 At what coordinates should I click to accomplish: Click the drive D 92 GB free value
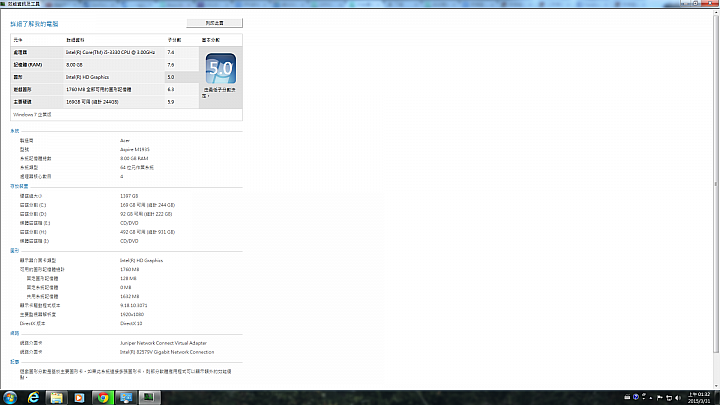tap(146, 214)
